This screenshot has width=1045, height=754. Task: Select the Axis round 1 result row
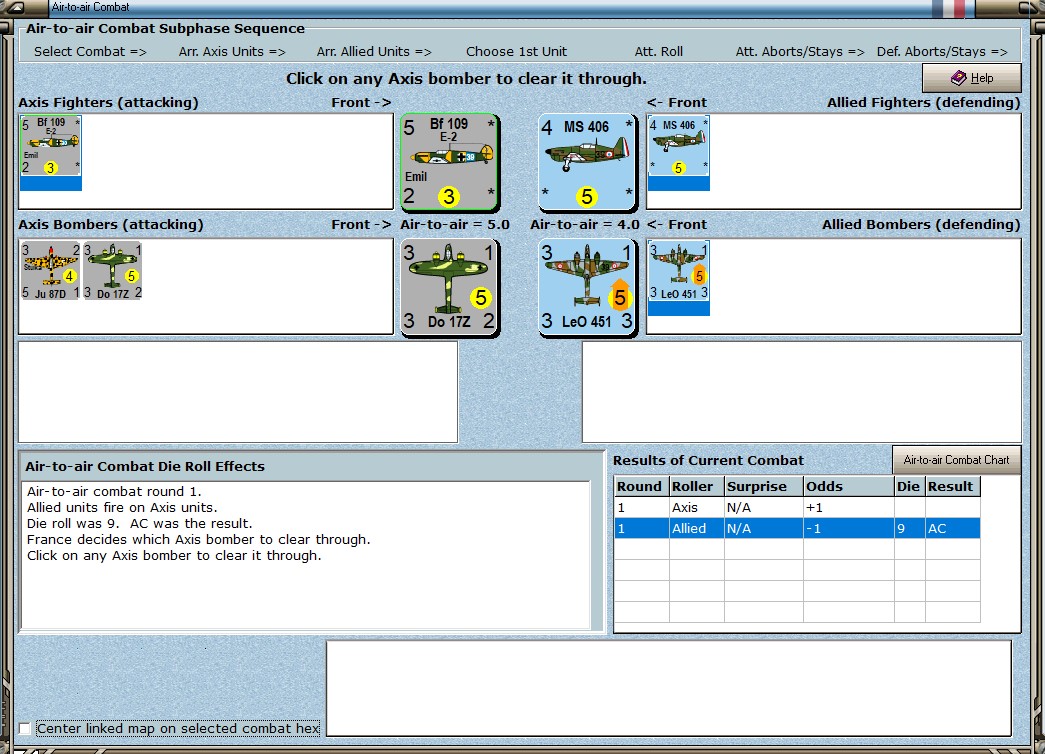[x=797, y=508]
